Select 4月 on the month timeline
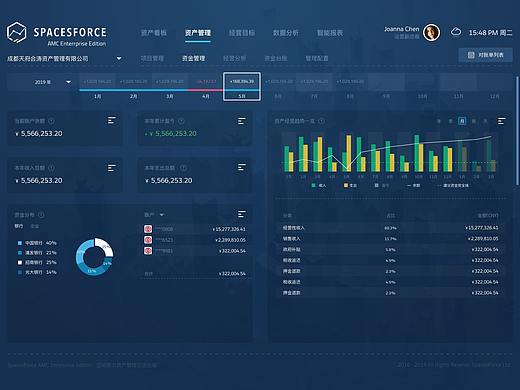Viewport: 520px width, 390px height. [206, 96]
